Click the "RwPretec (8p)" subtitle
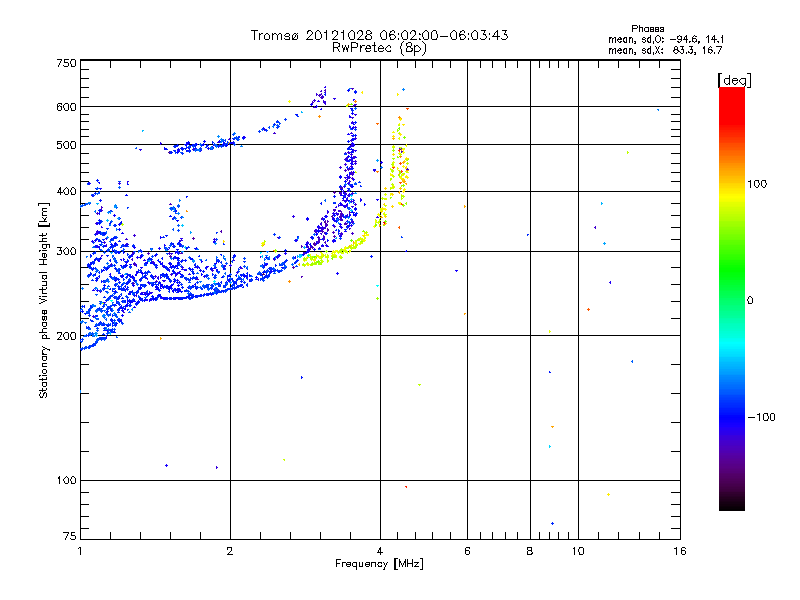The image size is (800, 600). (x=379, y=48)
